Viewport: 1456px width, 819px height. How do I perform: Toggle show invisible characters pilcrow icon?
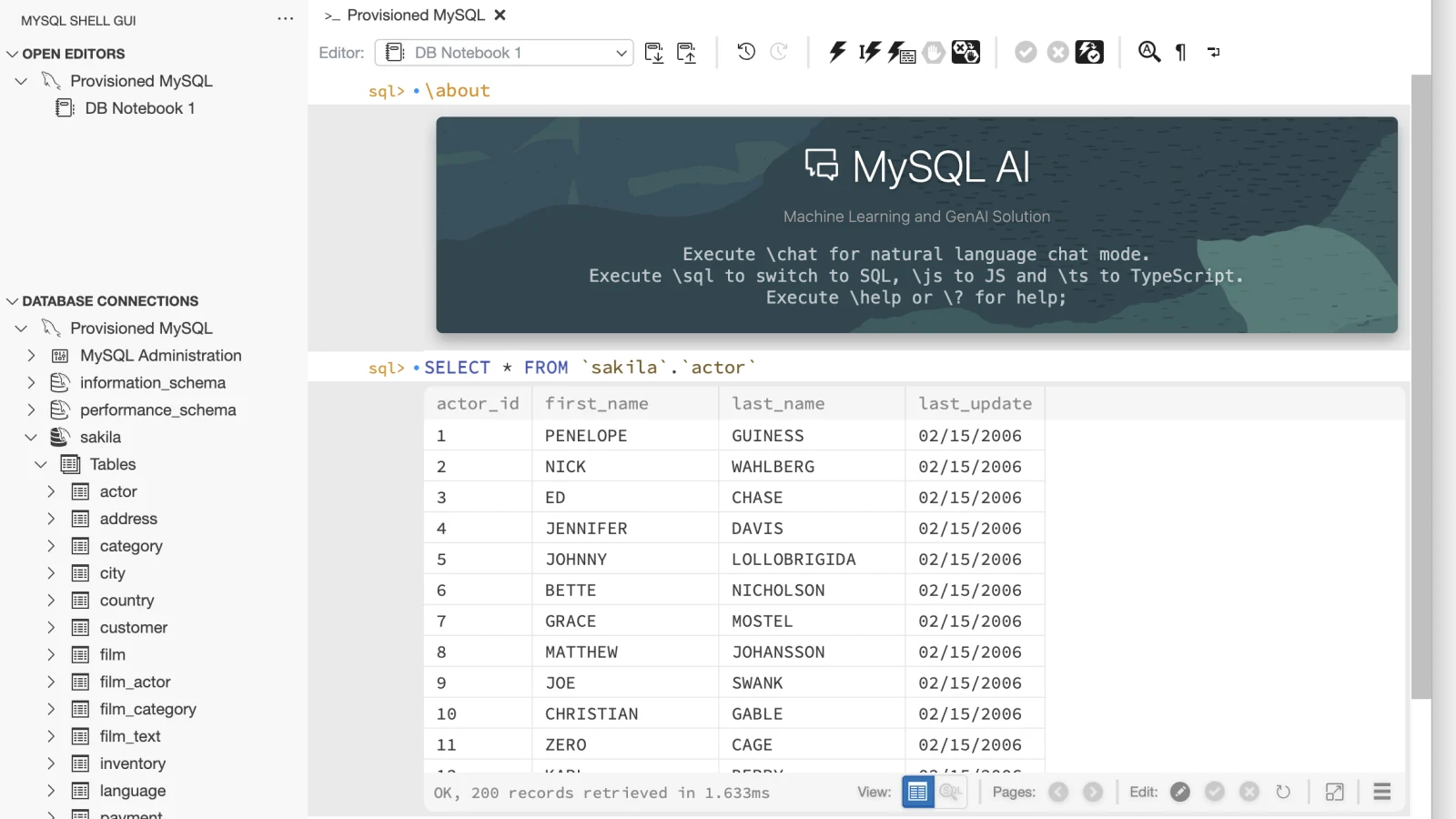tap(1181, 52)
